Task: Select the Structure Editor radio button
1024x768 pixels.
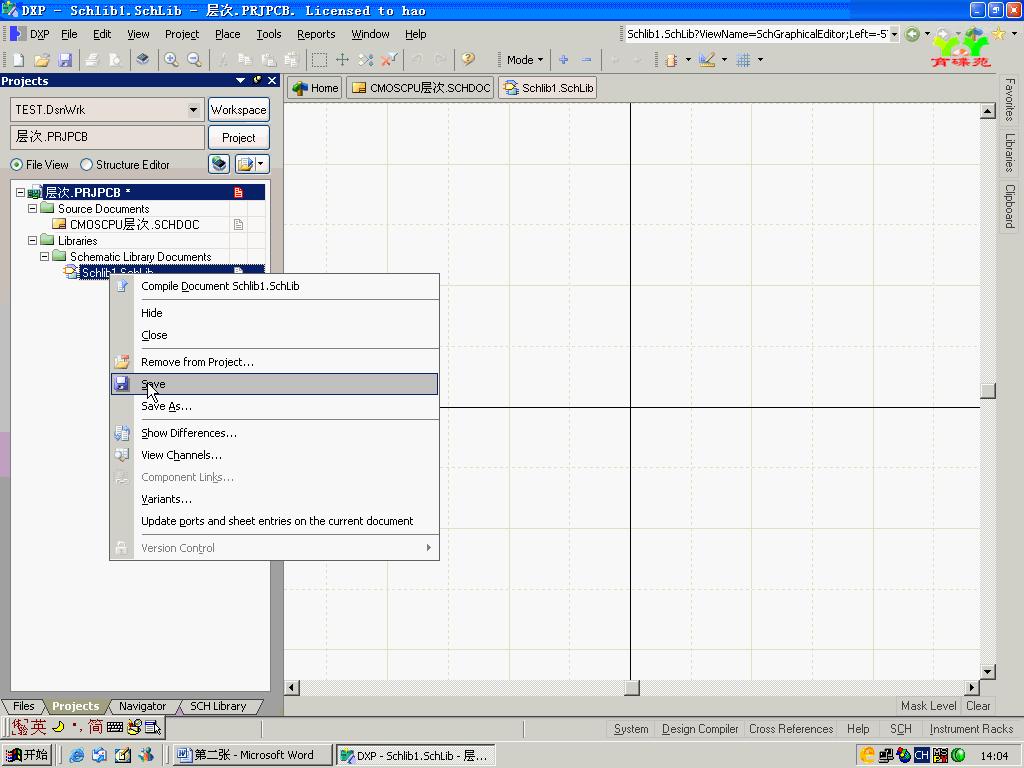Action: click(86, 165)
